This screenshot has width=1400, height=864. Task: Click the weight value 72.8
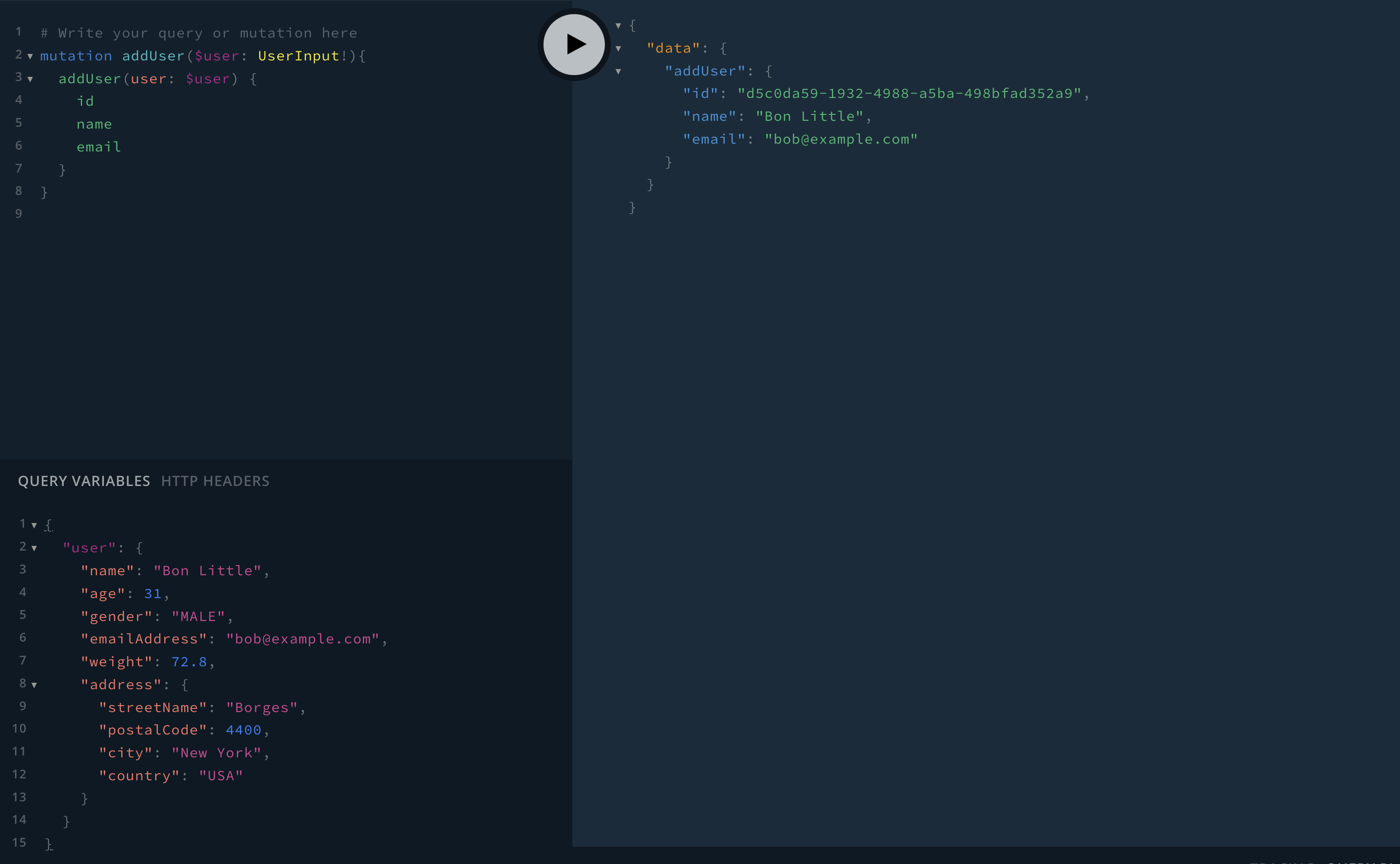pyautogui.click(x=189, y=662)
